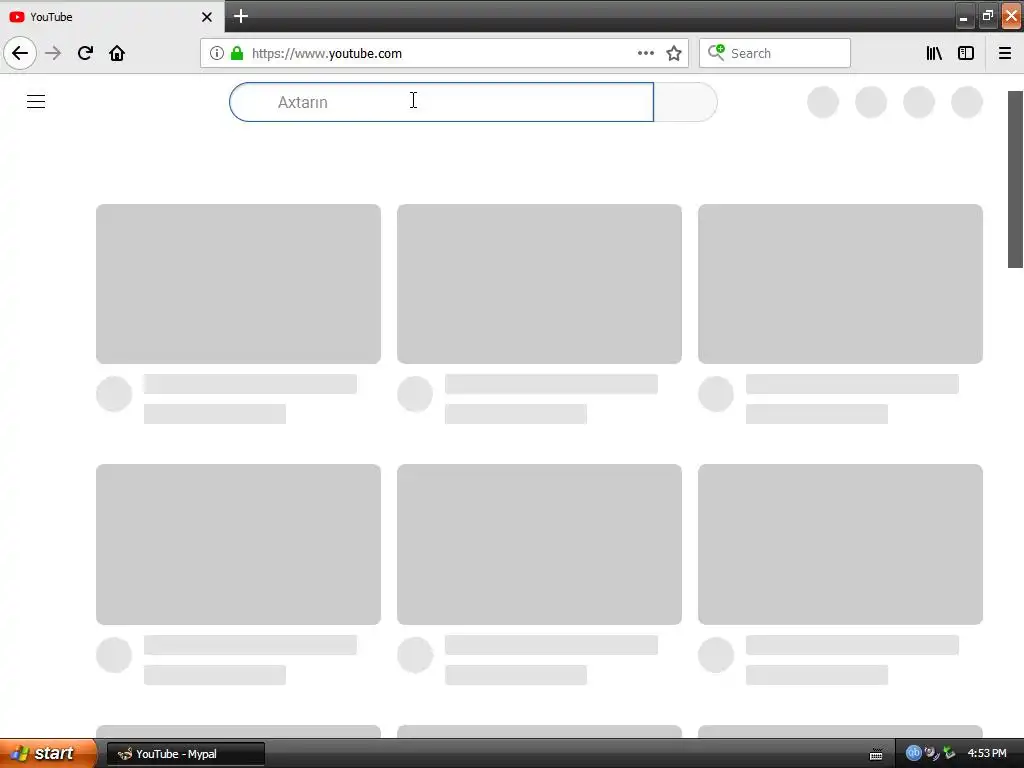Screen dimensions: 1024x768
Task: Click the search engine magnifier icon
Action: [x=716, y=52]
